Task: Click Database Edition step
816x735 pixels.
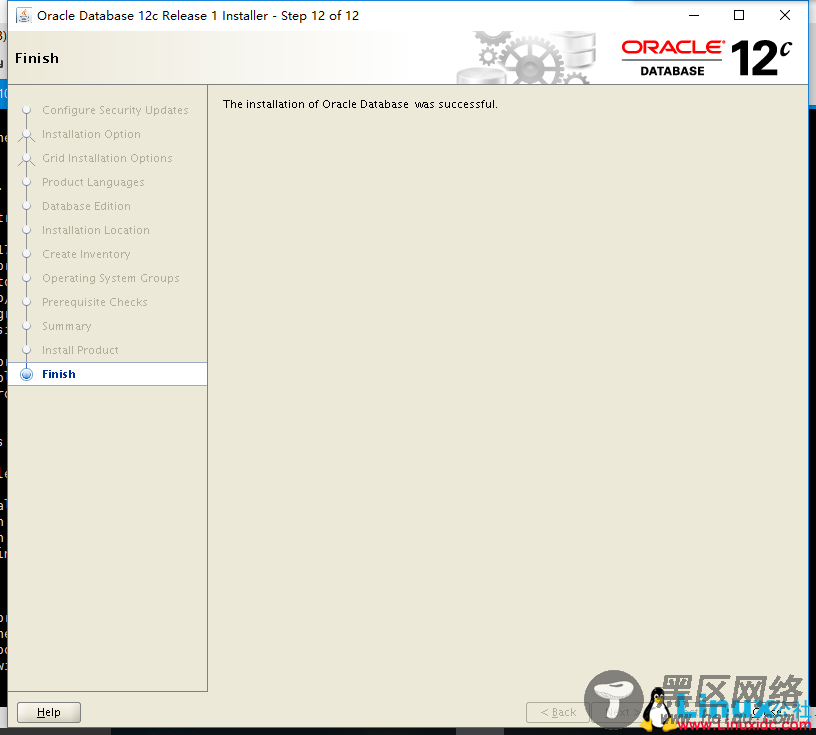Action: [x=86, y=206]
